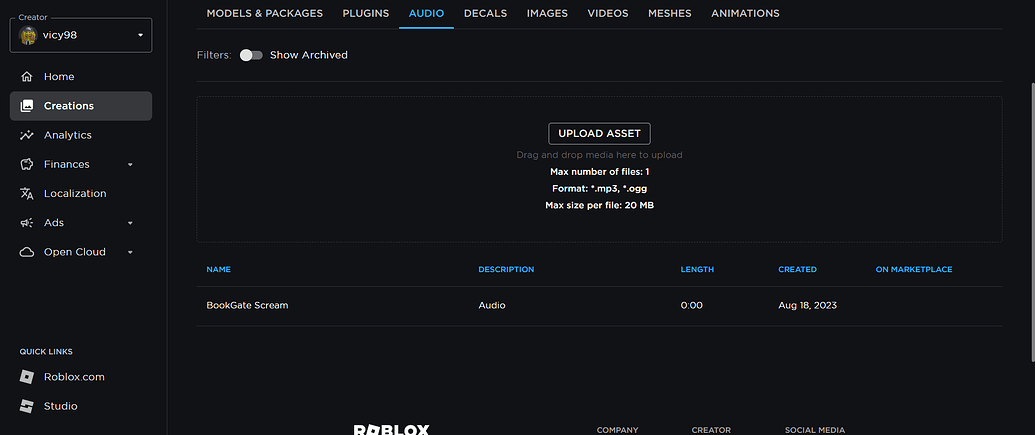This screenshot has width=1035, height=435.
Task: Click the Localization translate icon
Action: [x=27, y=193]
